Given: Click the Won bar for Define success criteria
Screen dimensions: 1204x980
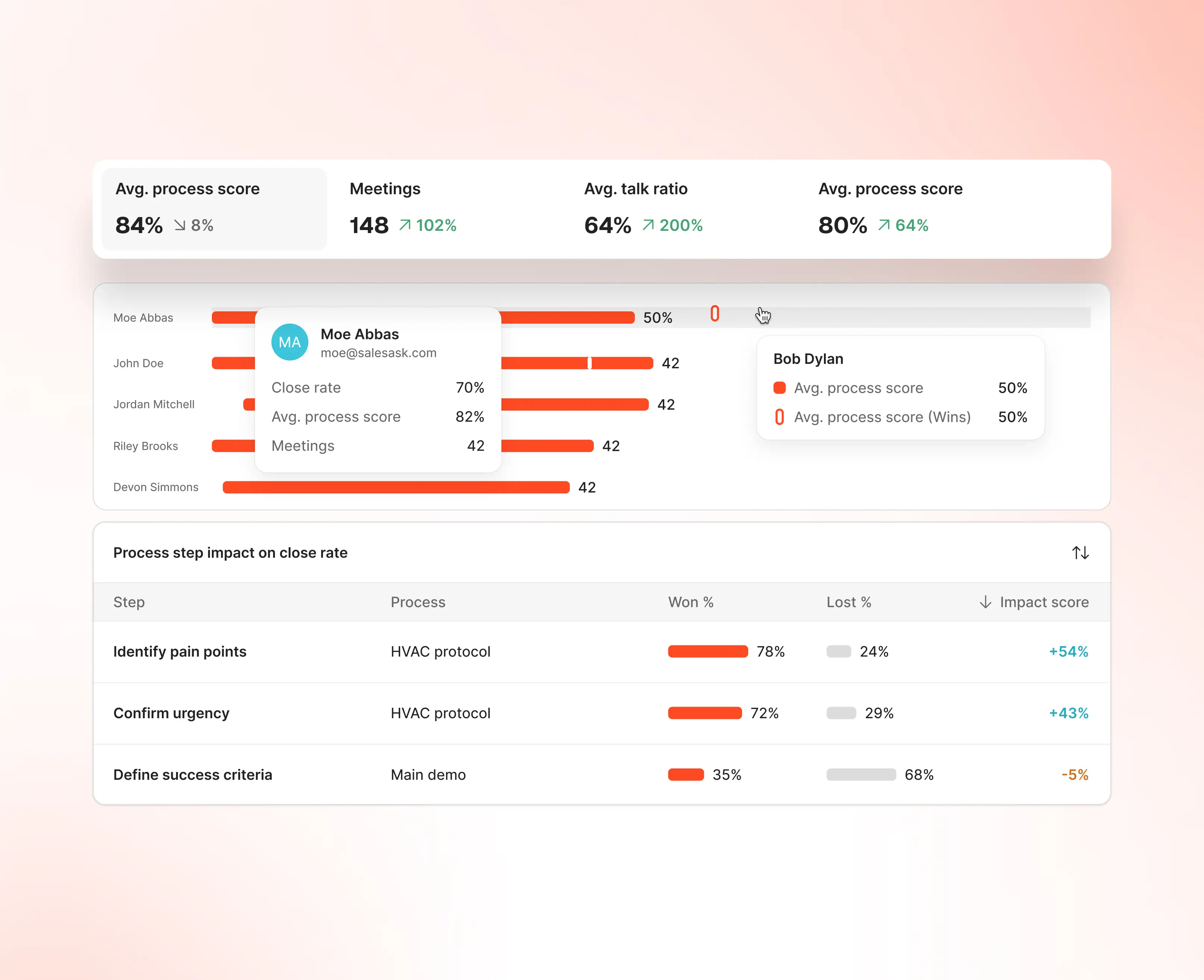Looking at the screenshot, I should pos(686,775).
